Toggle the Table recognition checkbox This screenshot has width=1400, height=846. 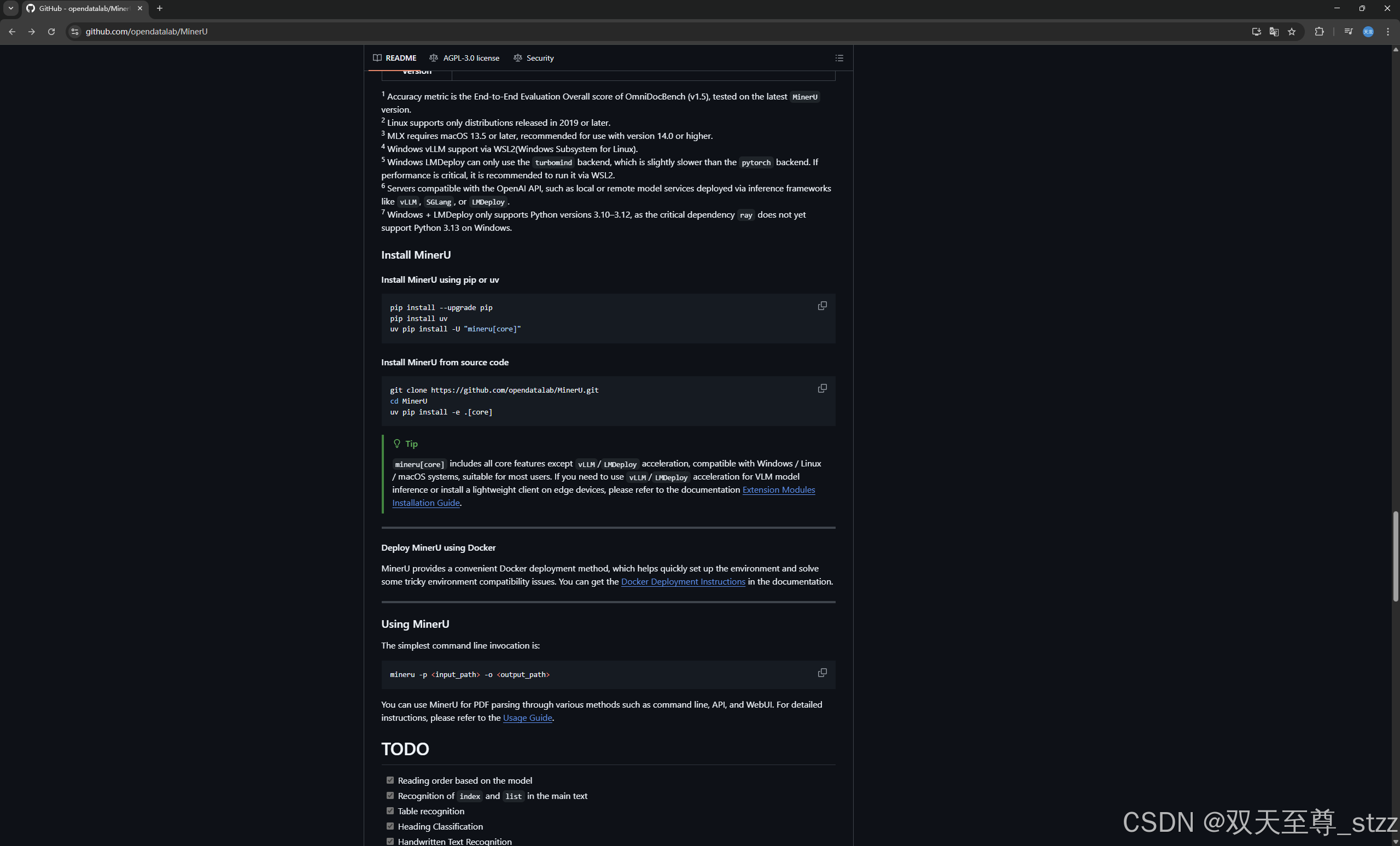(390, 811)
